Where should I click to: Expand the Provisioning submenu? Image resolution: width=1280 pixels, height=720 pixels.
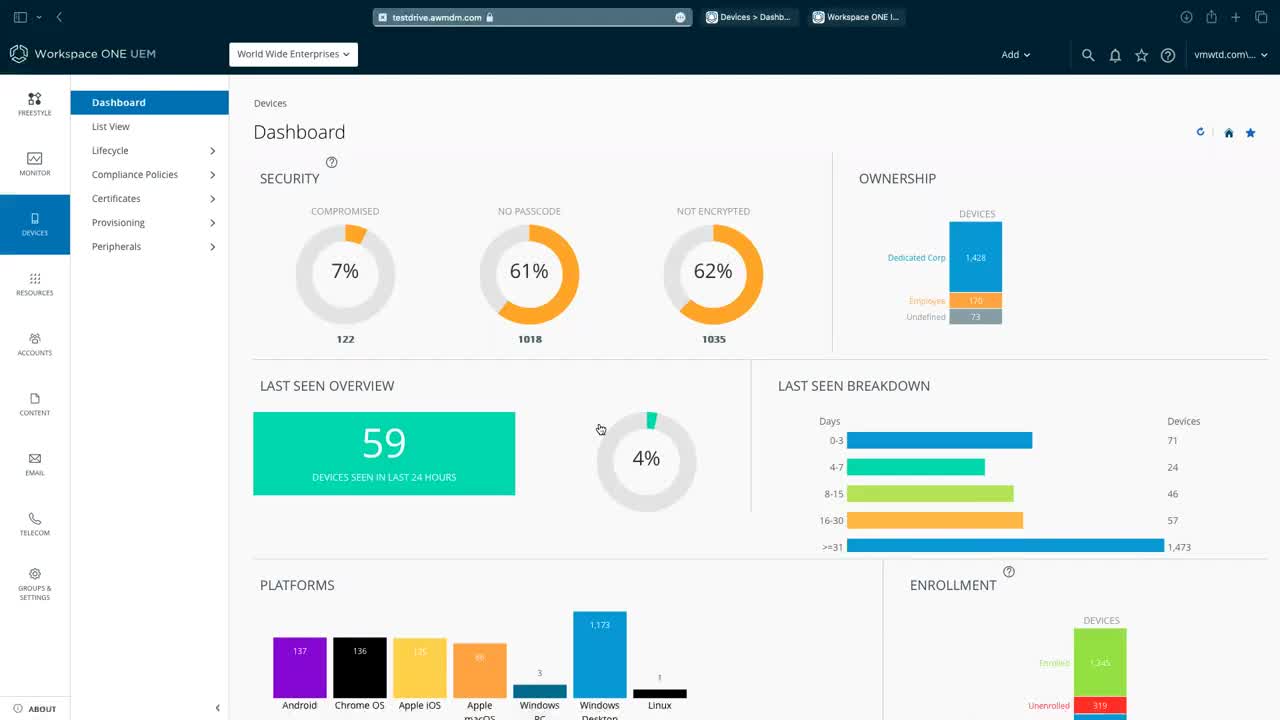point(117,222)
